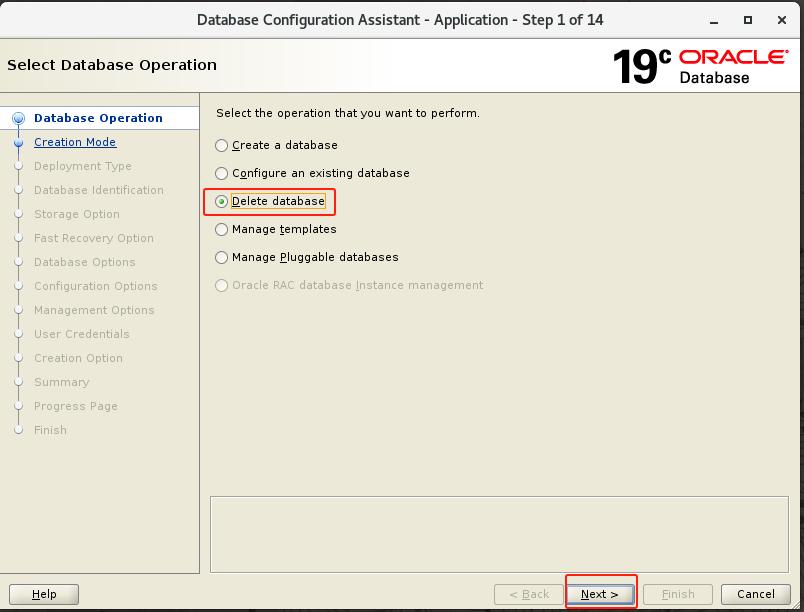
Task: Click the greyed-out Finish button
Action: click(x=678, y=594)
